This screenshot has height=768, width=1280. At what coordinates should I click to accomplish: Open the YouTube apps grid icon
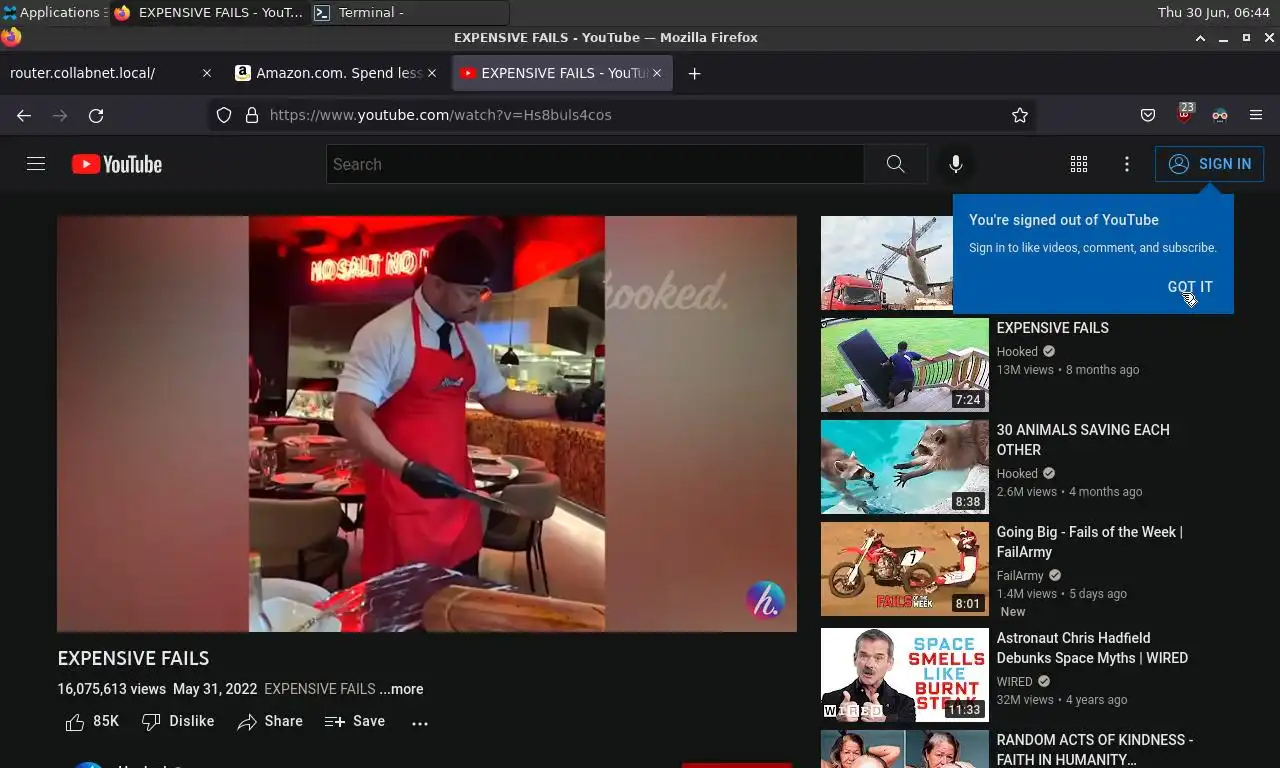point(1079,164)
